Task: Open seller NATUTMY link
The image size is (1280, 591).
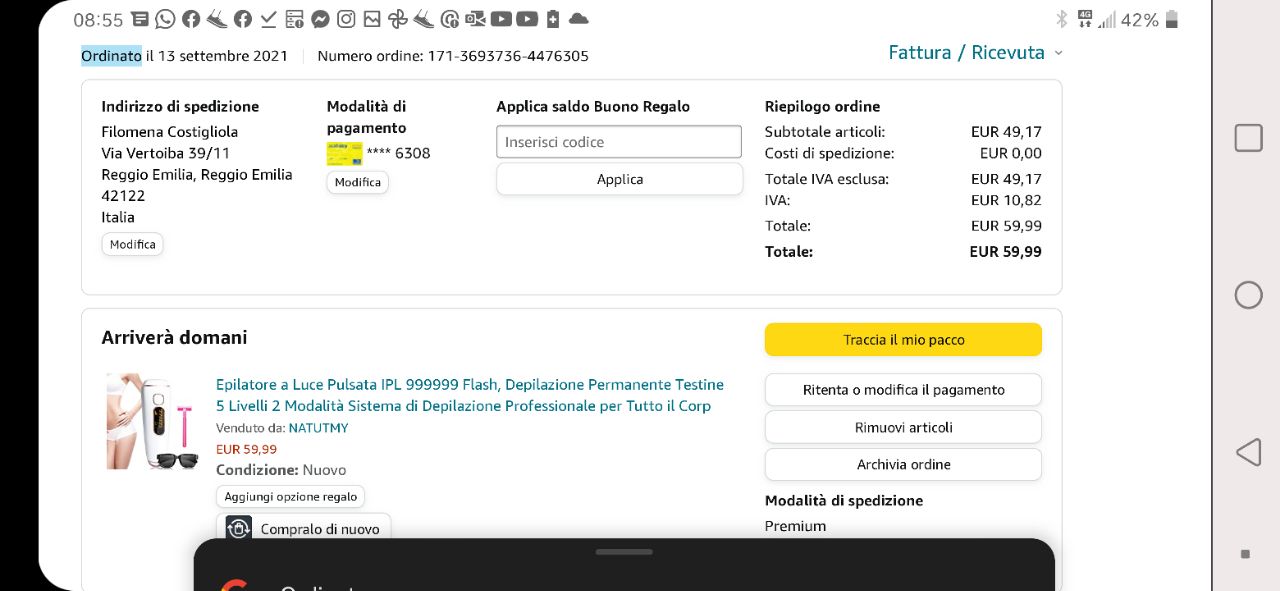Action: coord(318,428)
